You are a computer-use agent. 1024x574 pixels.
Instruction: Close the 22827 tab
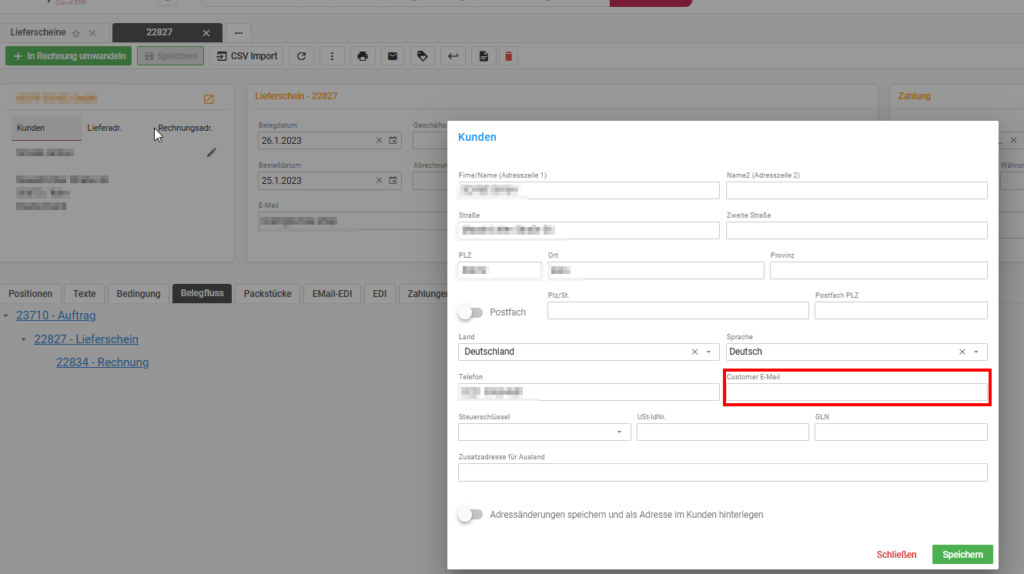point(206,33)
